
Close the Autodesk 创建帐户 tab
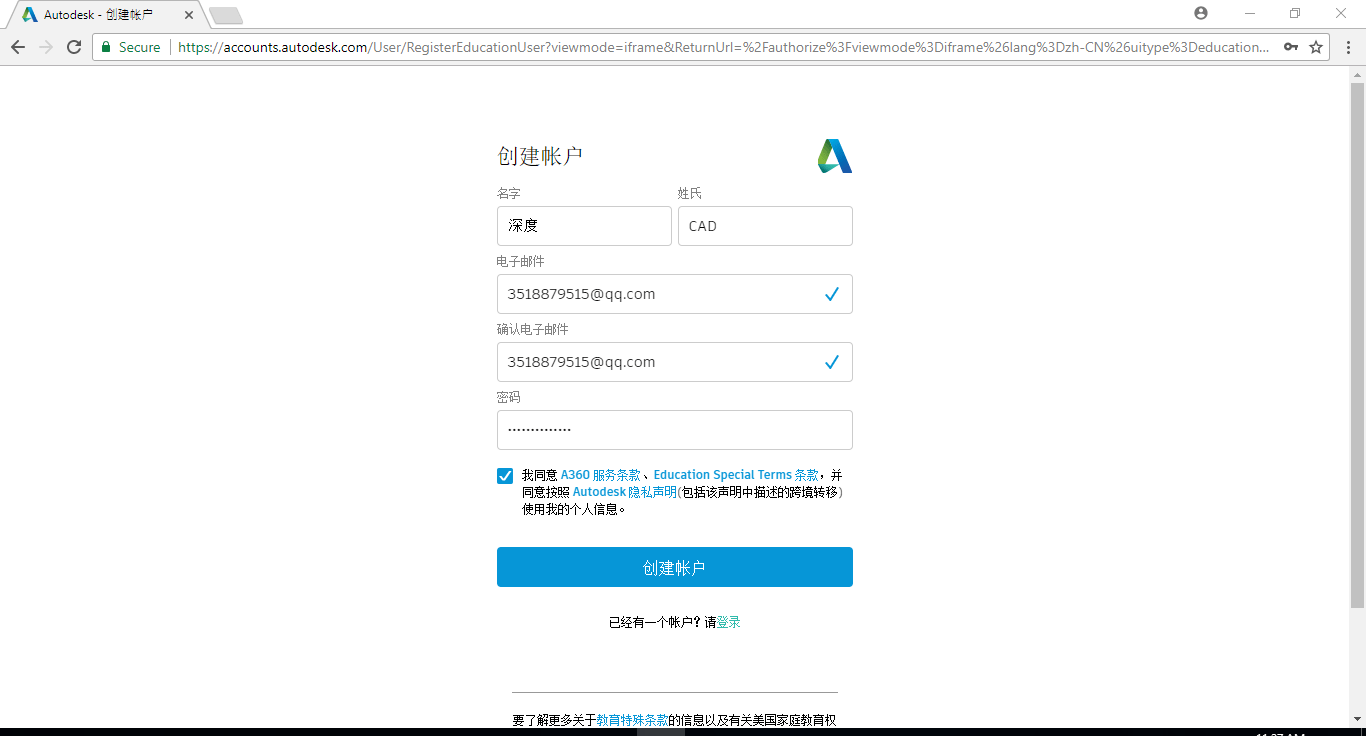coord(189,15)
